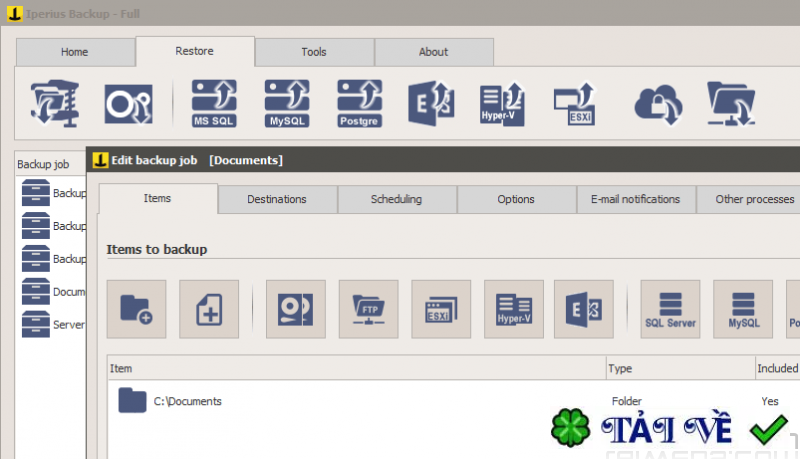Click the FTP folder restore icon in the ribbon

tap(731, 104)
